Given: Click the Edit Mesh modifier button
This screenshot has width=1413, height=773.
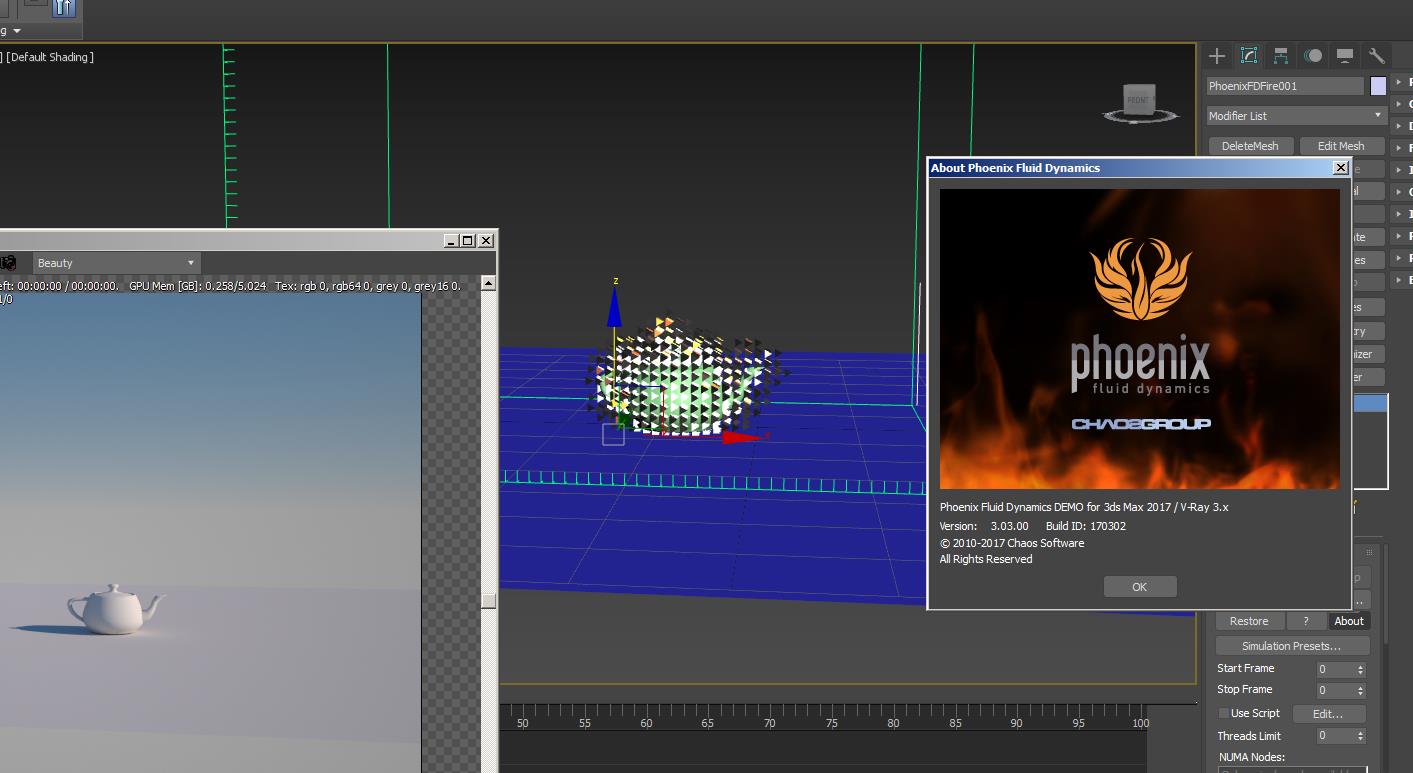Looking at the screenshot, I should tap(1341, 146).
